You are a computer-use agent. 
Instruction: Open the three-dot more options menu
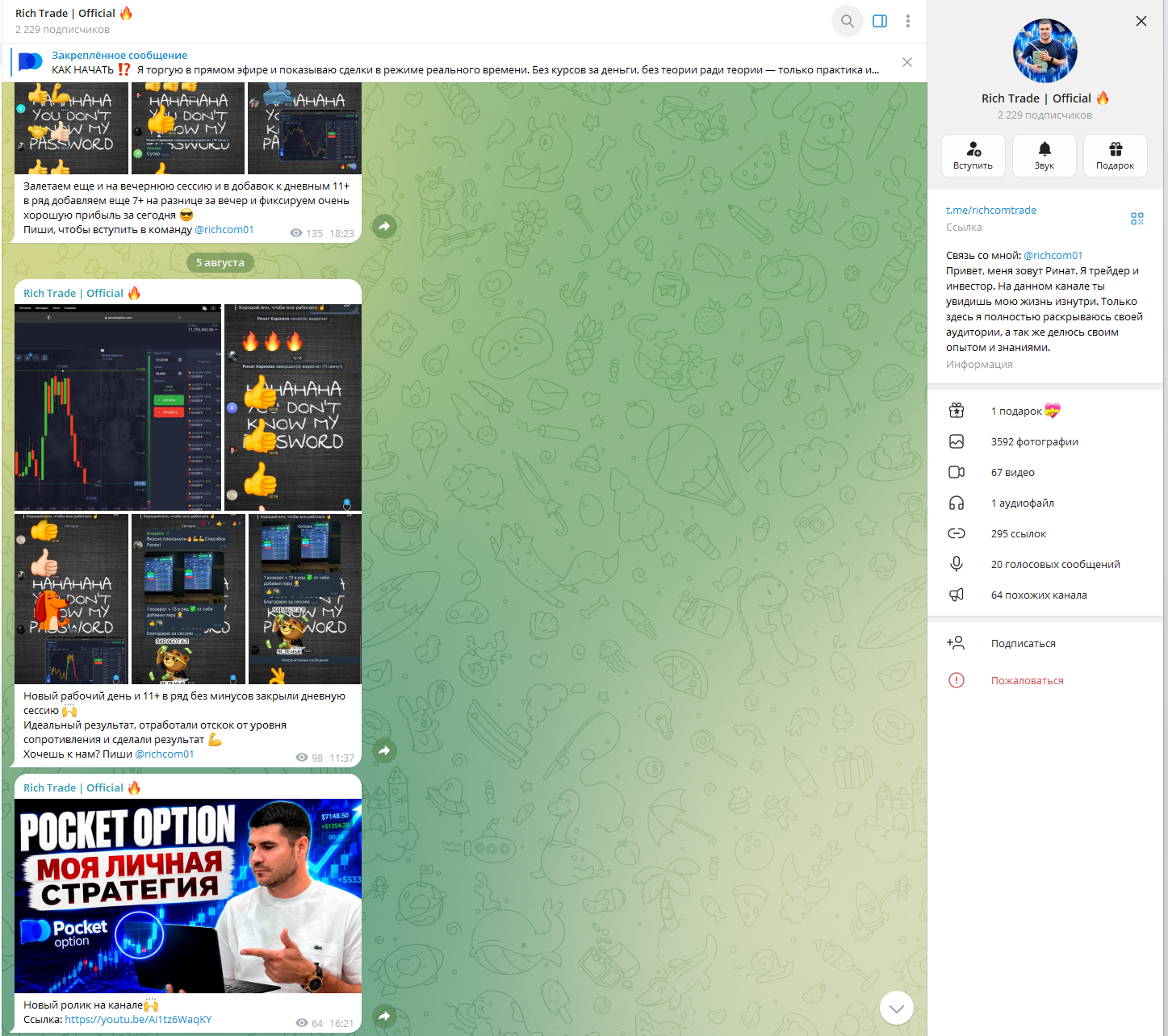pos(908,21)
